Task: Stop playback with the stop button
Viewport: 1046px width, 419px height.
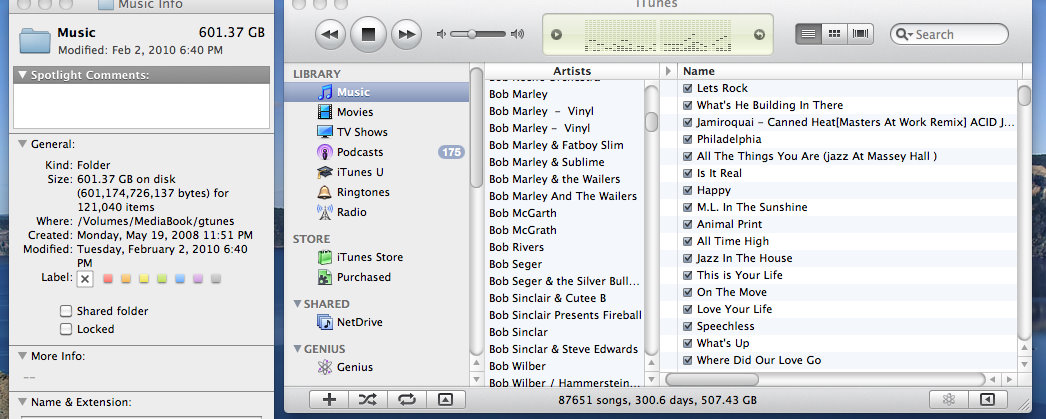Action: coord(368,34)
